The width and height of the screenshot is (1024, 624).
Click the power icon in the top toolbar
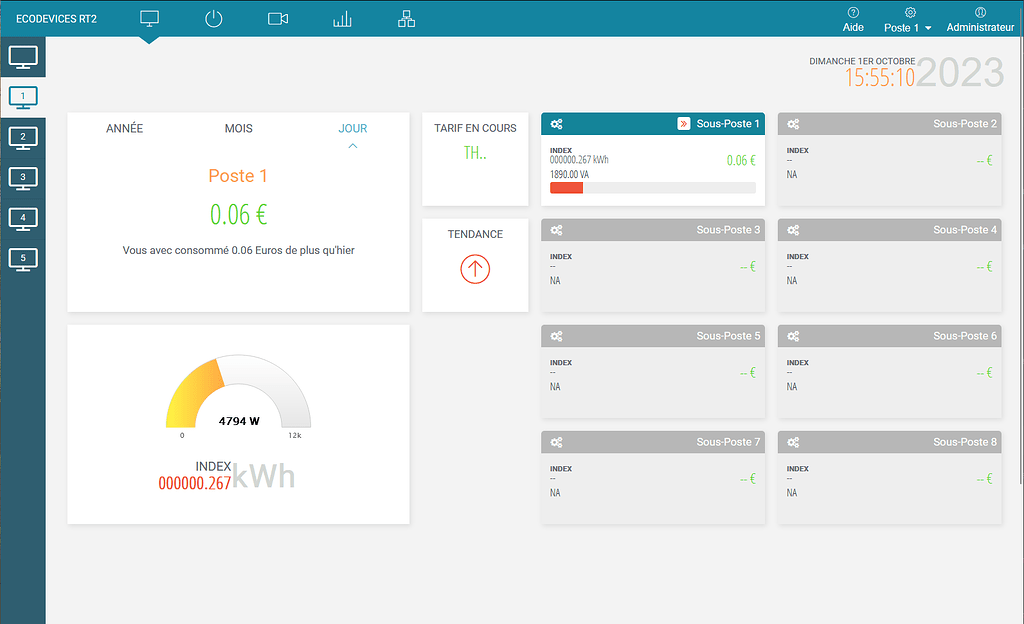click(x=213, y=17)
